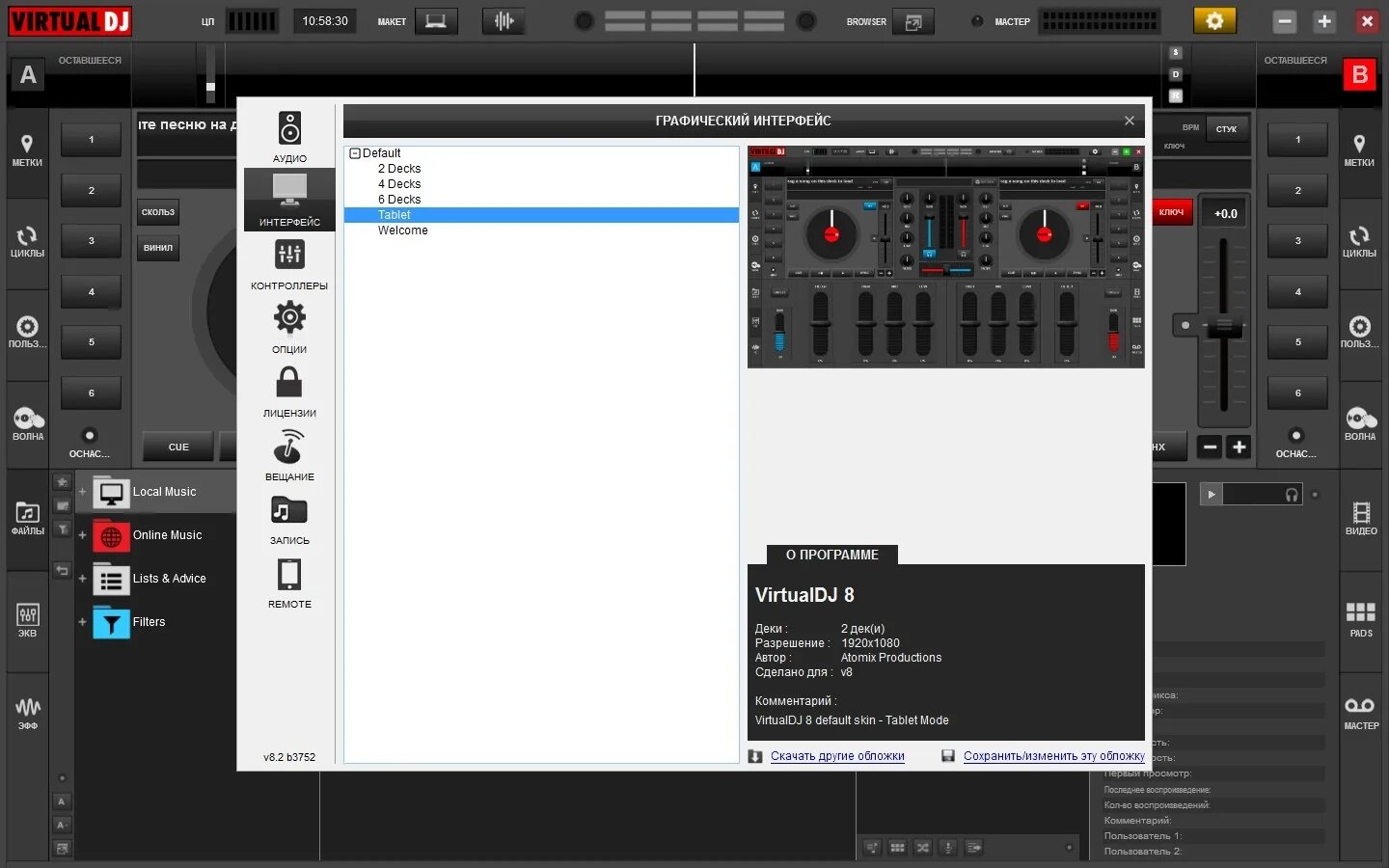Play the prelisten preview button
The width and height of the screenshot is (1389, 868).
(1212, 495)
